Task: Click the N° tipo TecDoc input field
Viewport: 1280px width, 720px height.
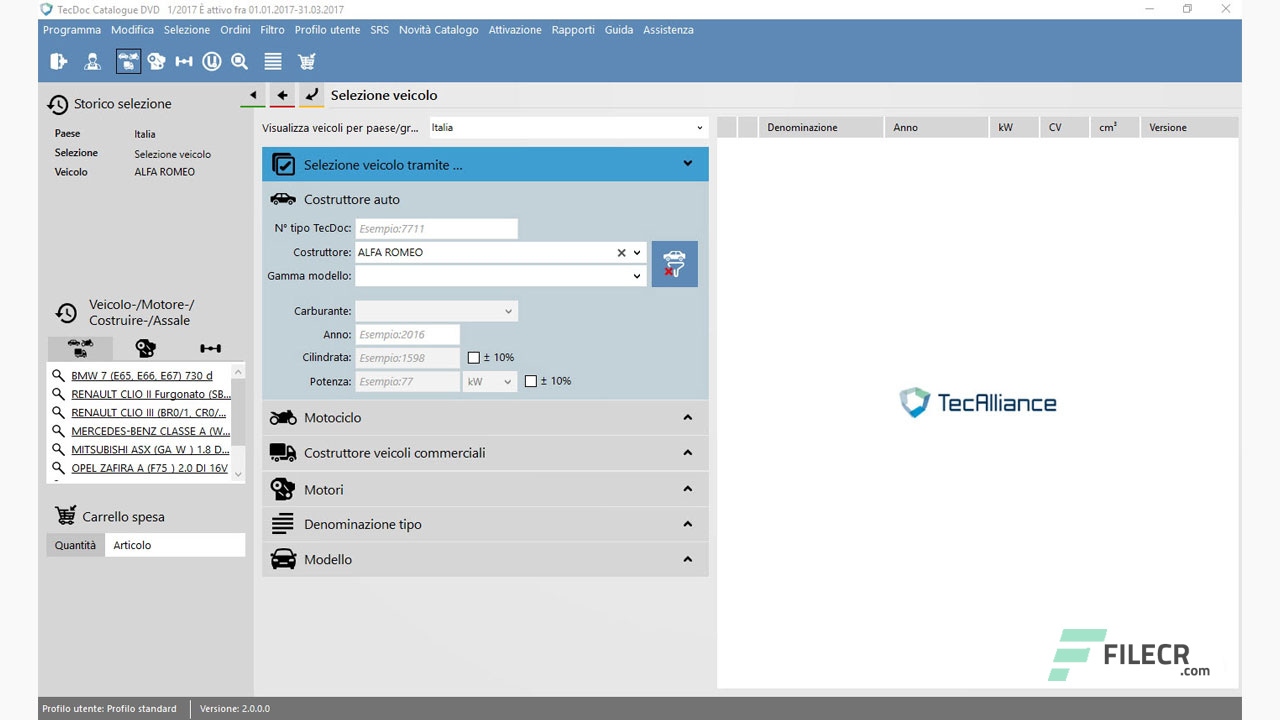Action: 436,229
